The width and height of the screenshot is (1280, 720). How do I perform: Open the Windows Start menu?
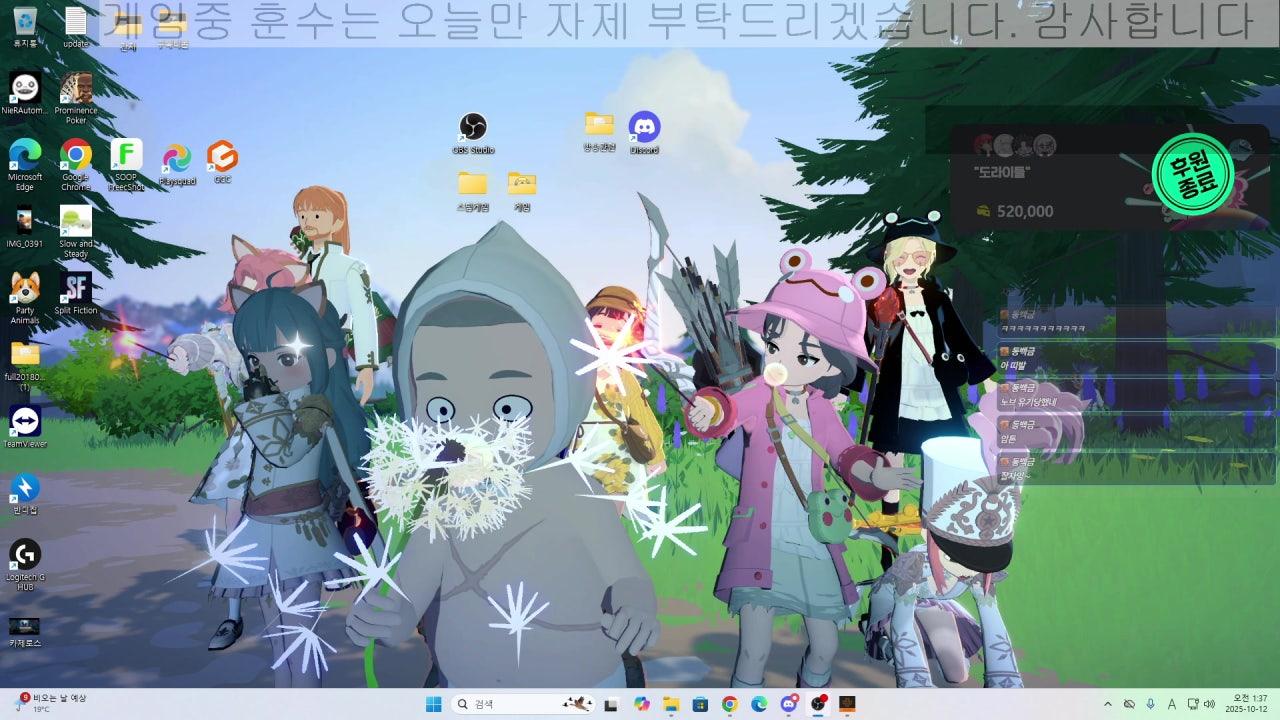click(434, 704)
